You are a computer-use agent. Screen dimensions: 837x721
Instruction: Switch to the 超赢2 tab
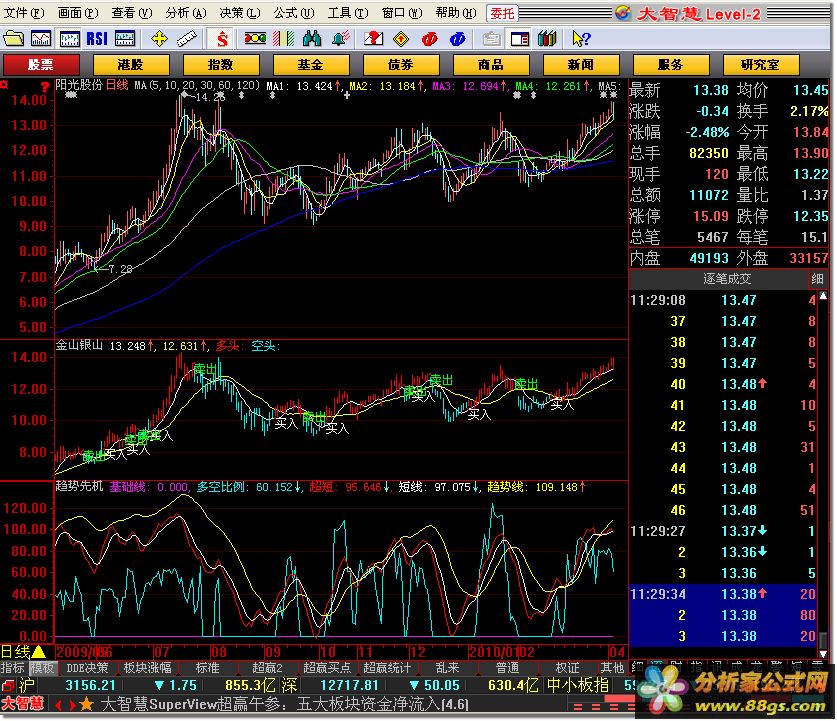[267, 668]
